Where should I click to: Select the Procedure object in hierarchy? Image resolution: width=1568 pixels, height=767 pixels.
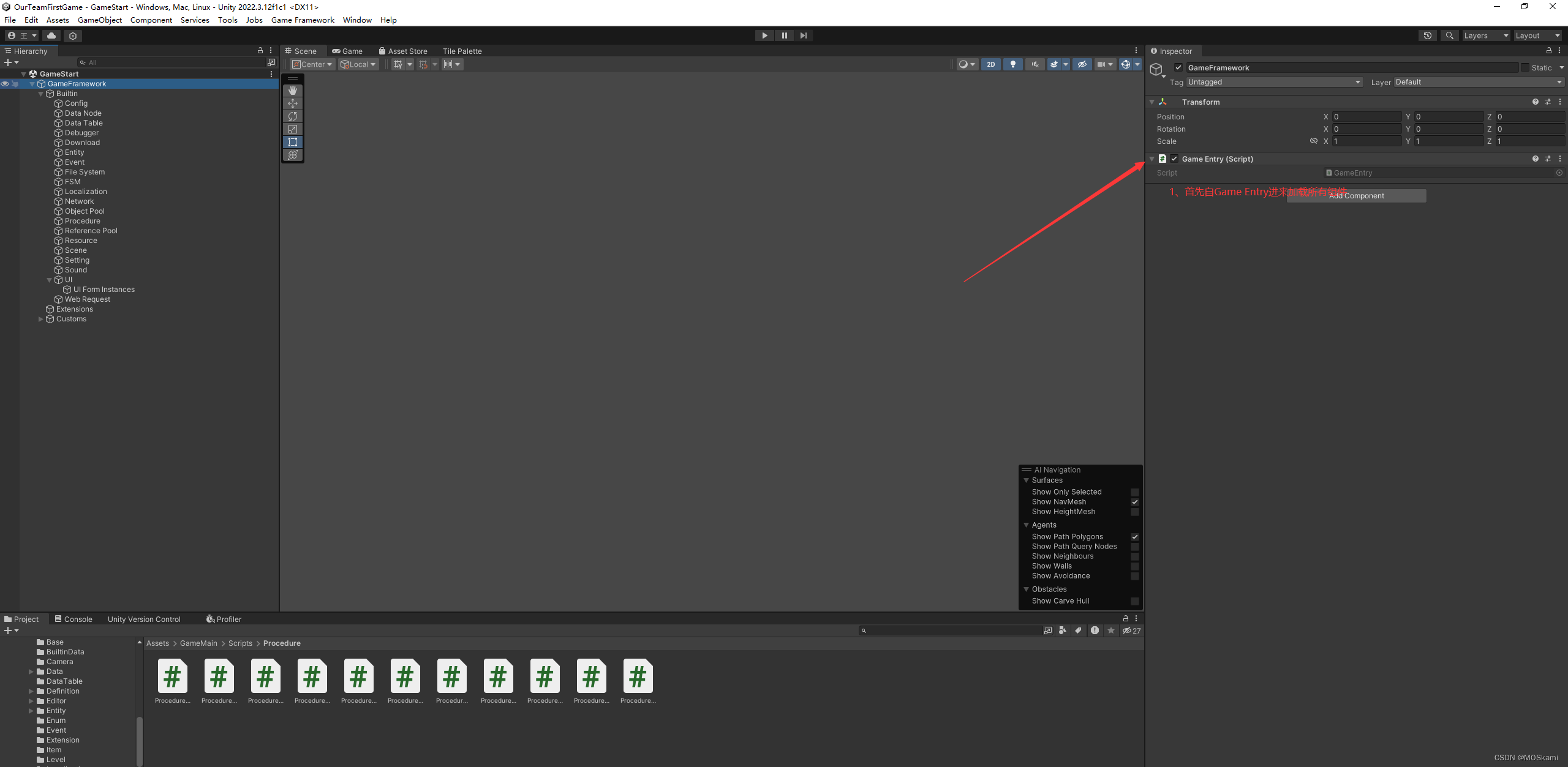click(82, 221)
